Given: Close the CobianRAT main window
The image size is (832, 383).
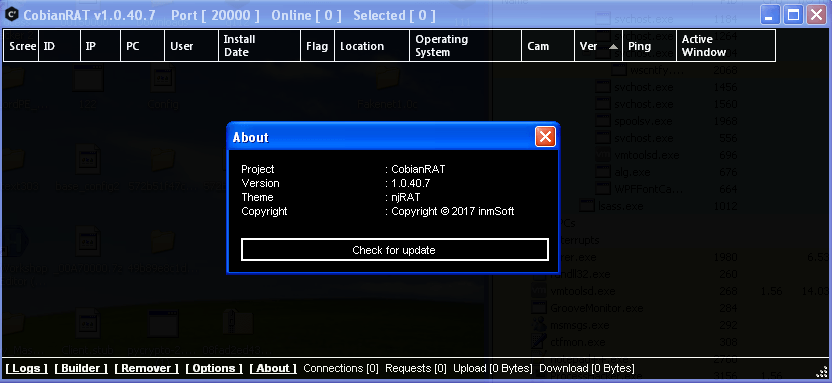Looking at the screenshot, I should 817,15.
